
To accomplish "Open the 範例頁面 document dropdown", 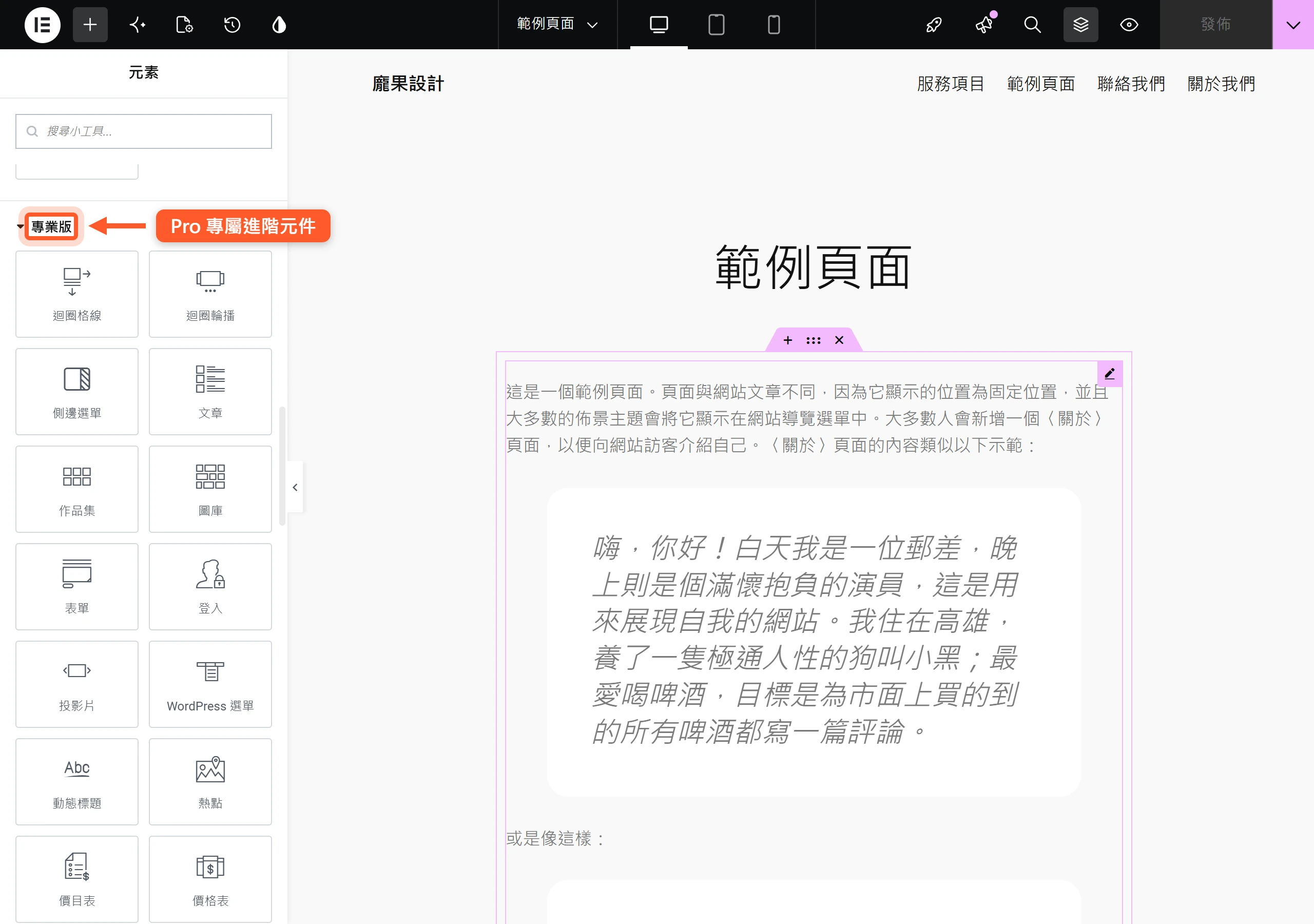I will (557, 25).
